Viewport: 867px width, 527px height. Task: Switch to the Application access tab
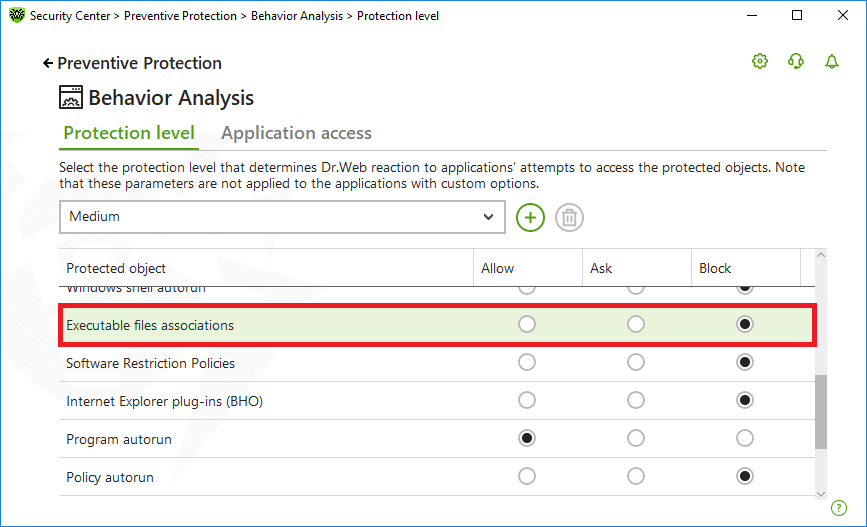(x=296, y=133)
